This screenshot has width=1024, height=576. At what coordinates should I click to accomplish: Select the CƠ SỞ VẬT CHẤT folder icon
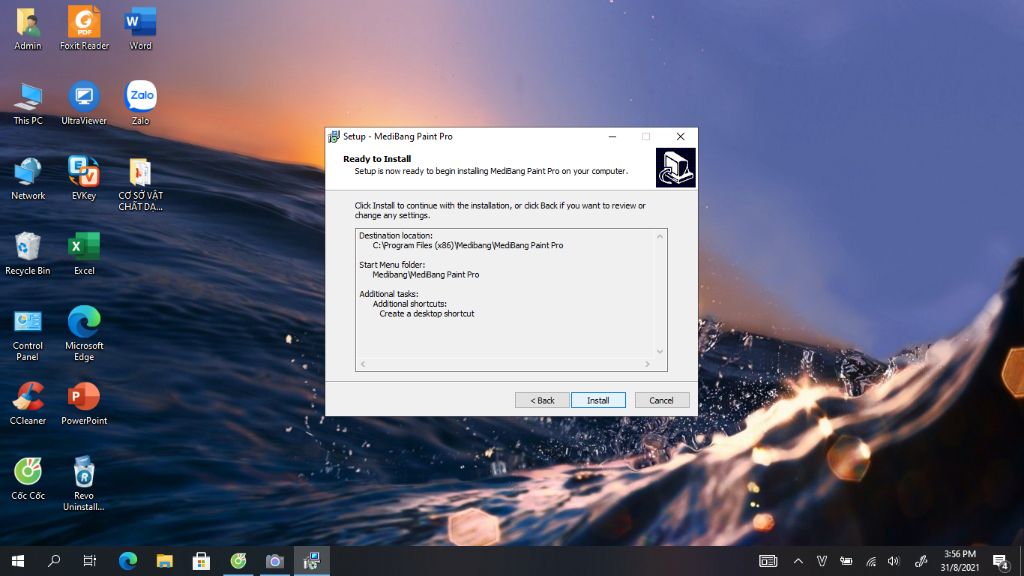140,184
